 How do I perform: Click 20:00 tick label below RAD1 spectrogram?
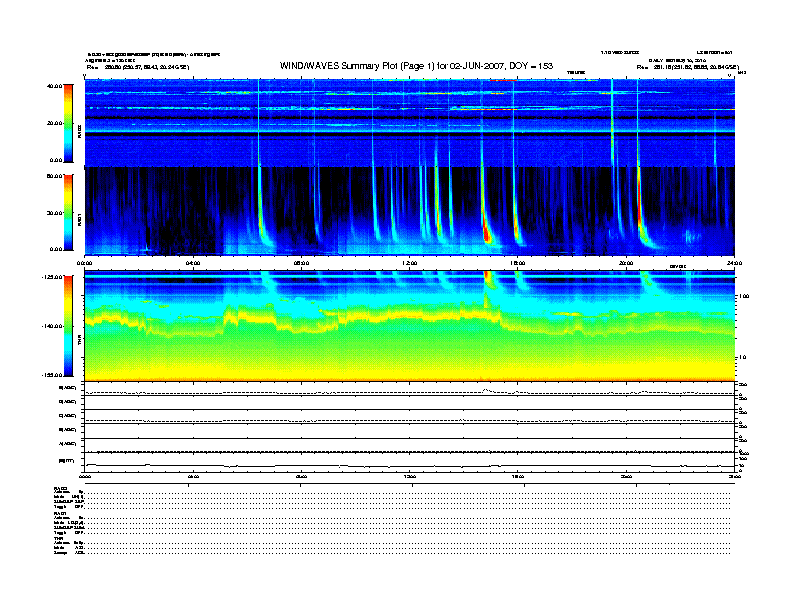626,263
